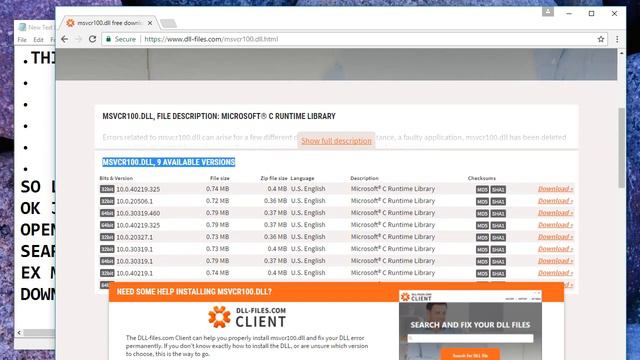Open the Chrome user profile icon
The image size is (640, 360).
548,12
